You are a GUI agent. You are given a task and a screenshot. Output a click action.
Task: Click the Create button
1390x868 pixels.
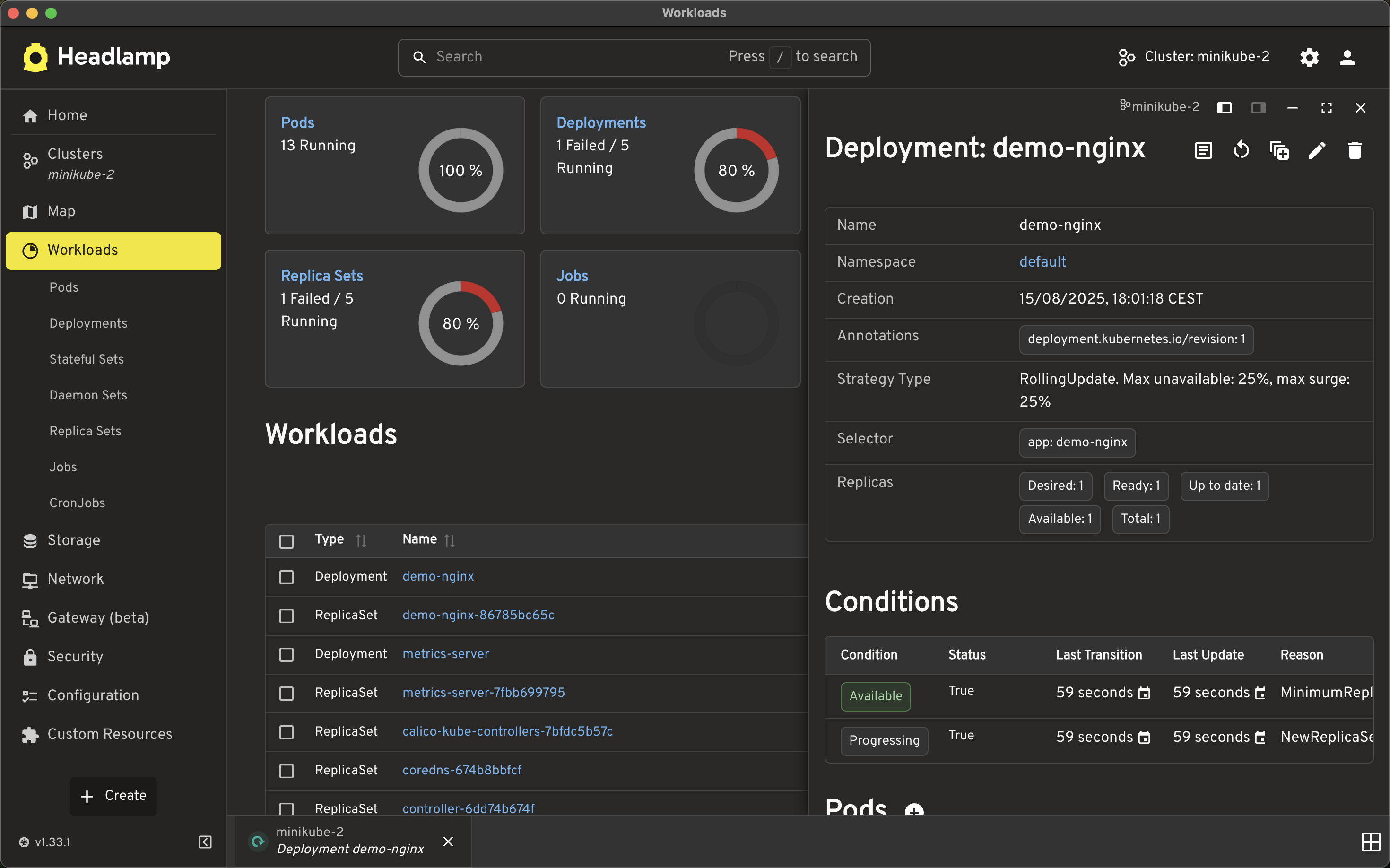pyautogui.click(x=113, y=796)
